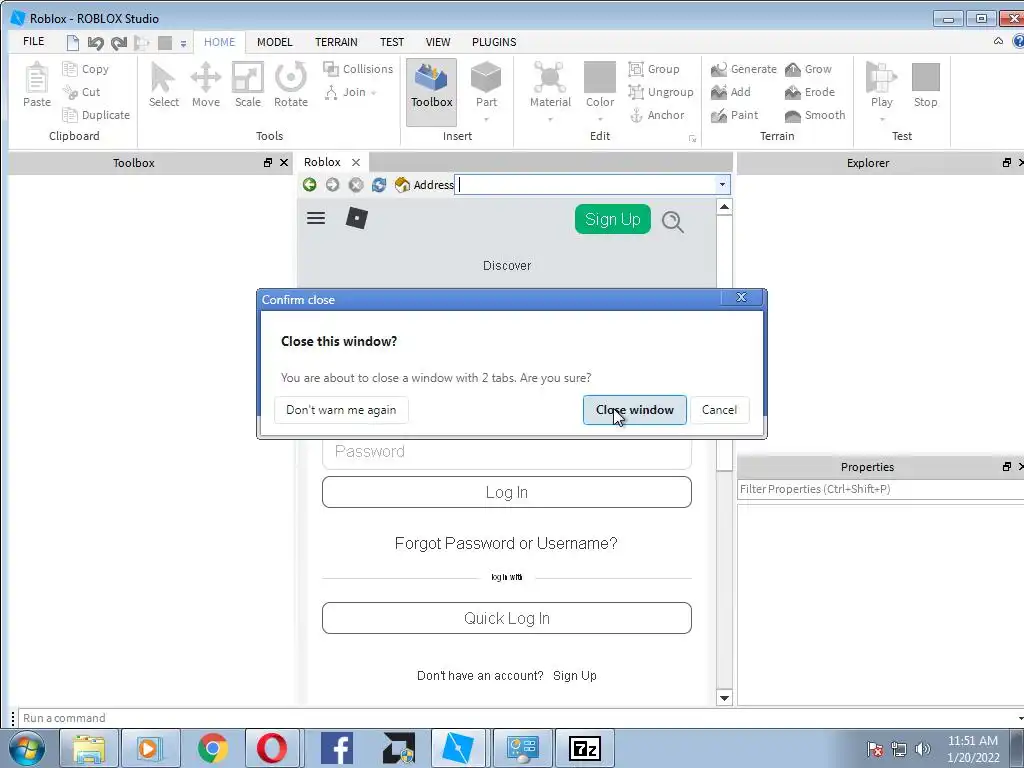Toggle Anchor on selection
The image size is (1024, 768).
coord(657,115)
